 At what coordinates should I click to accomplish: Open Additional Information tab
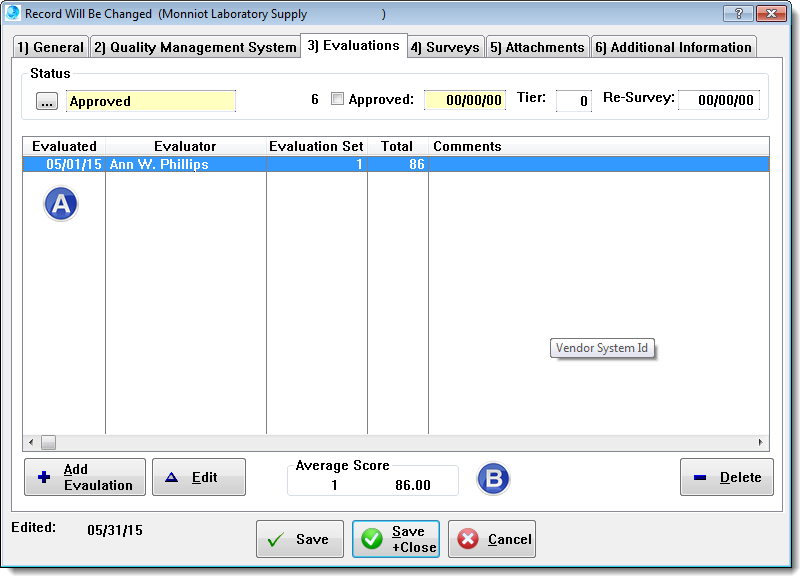coord(673,47)
